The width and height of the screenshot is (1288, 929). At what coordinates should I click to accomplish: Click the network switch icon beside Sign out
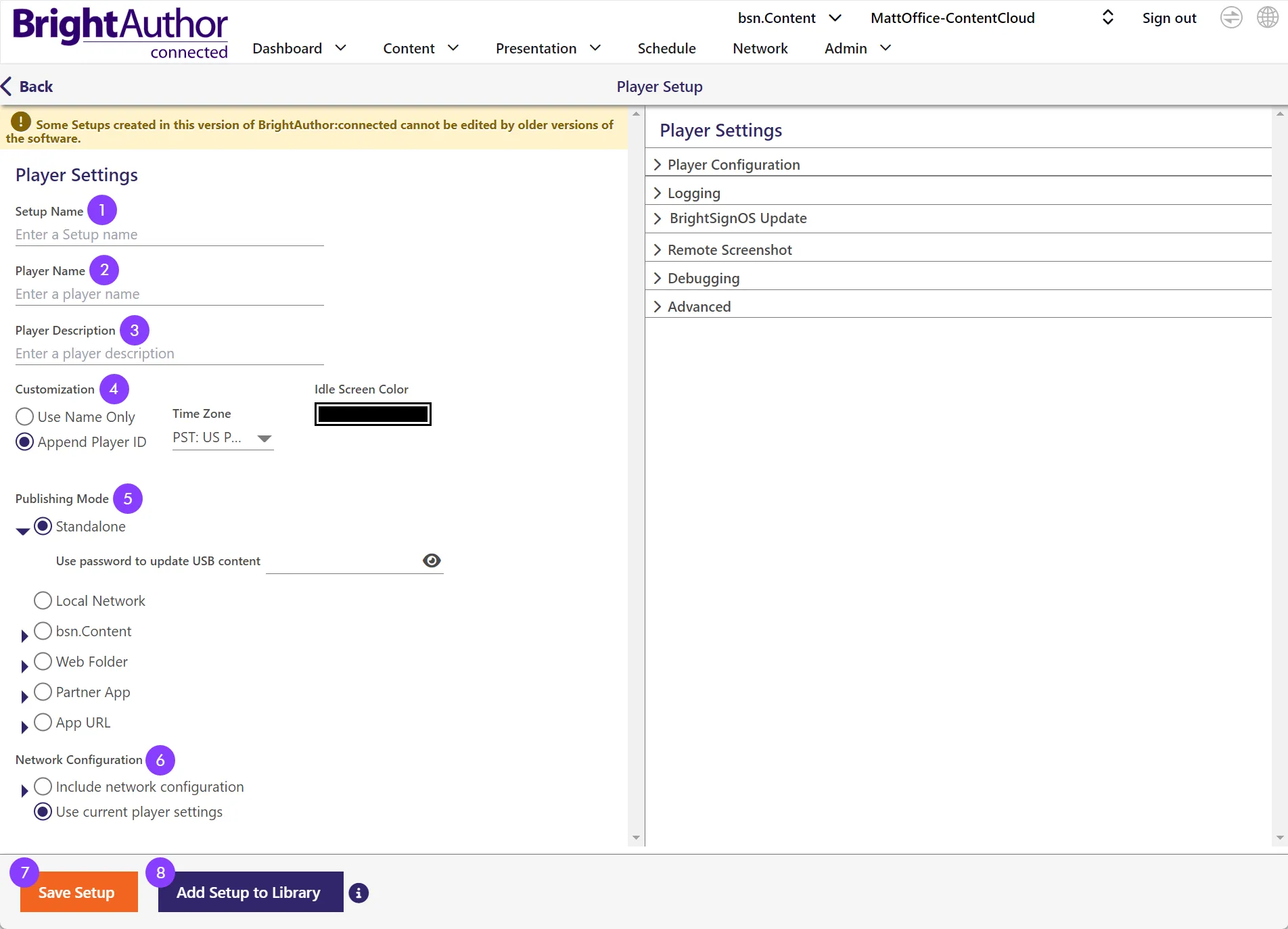point(1231,18)
